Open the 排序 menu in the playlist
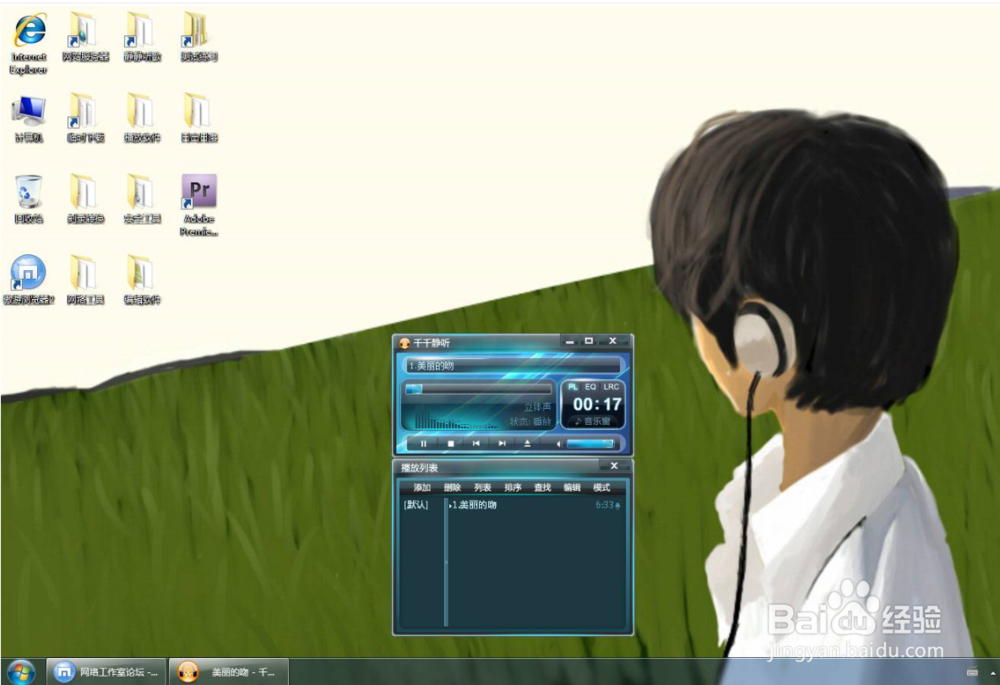This screenshot has width=1000, height=685. (513, 487)
